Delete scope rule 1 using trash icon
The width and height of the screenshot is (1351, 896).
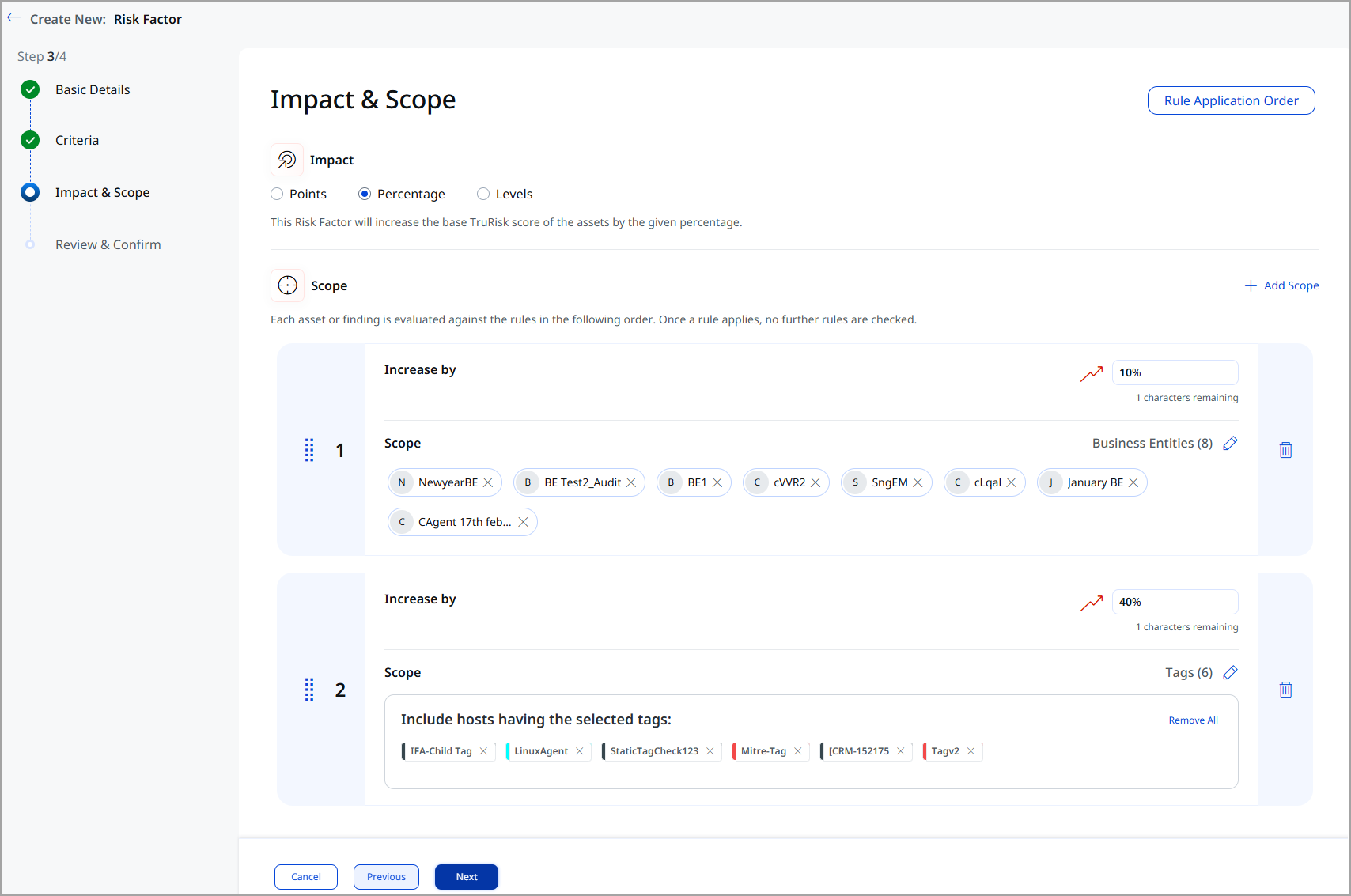coord(1285,449)
